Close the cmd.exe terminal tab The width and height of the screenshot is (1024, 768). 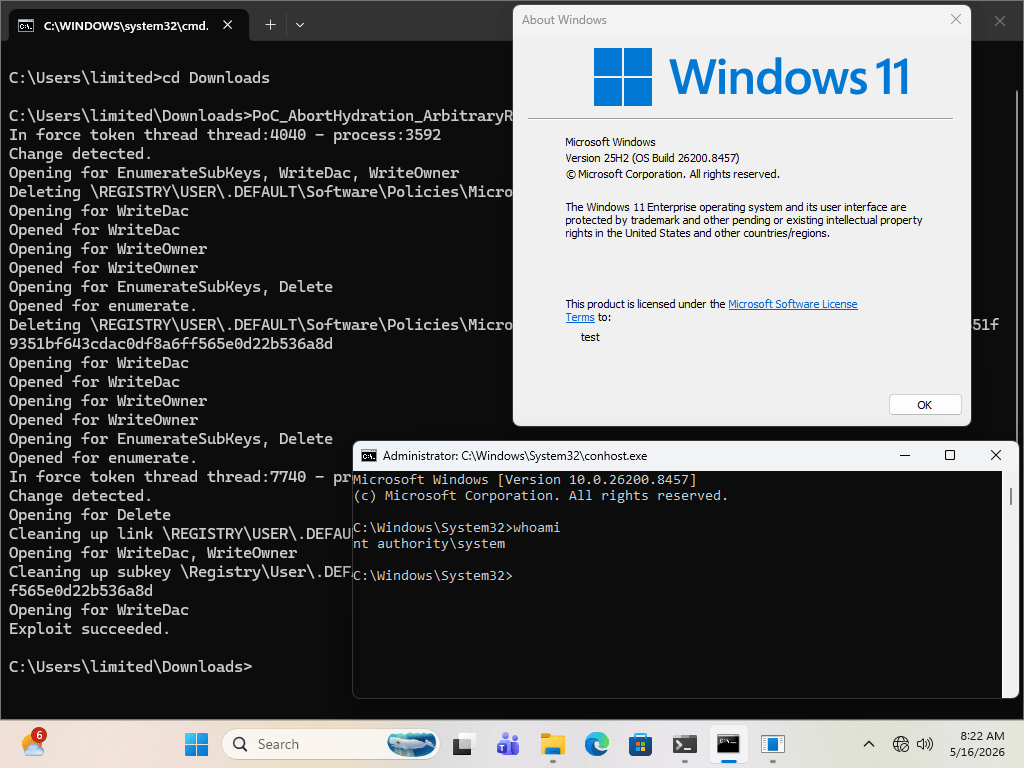(227, 25)
